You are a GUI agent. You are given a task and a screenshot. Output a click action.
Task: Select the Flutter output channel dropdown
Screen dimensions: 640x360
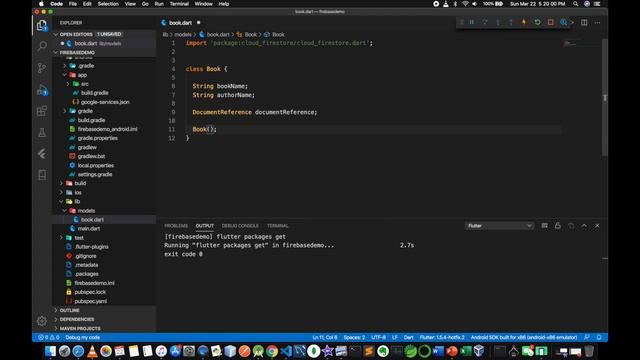[499, 226]
